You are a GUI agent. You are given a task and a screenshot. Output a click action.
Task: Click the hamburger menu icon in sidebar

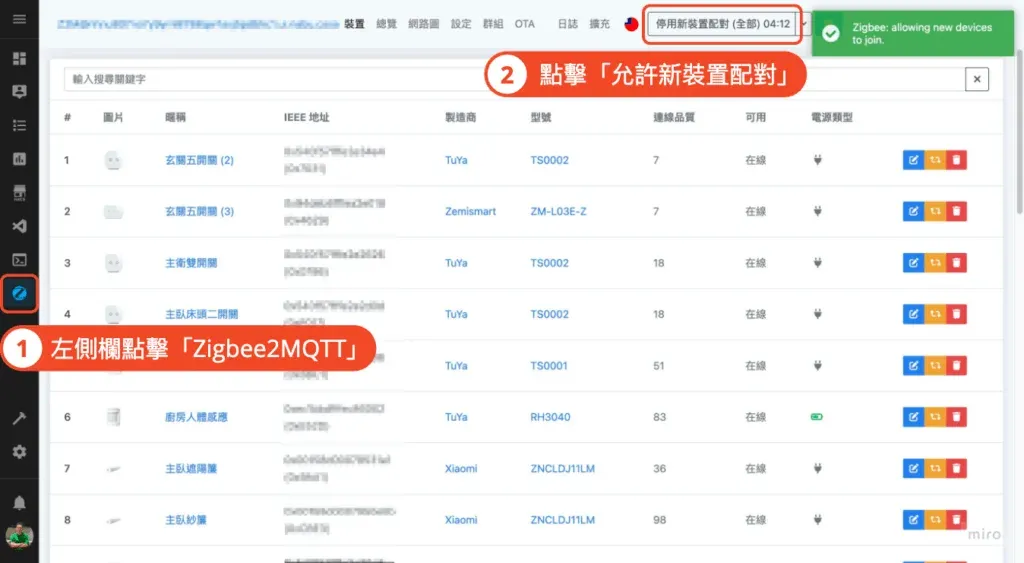pos(19,20)
